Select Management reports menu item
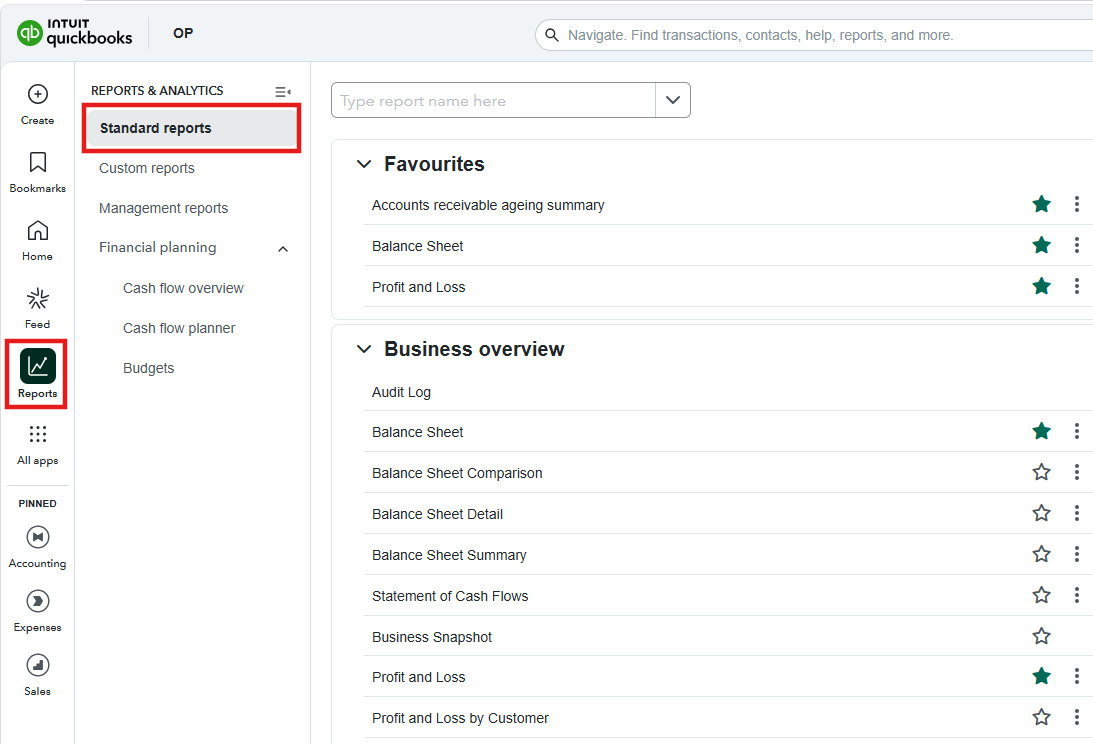This screenshot has height=744, width=1093. [x=163, y=208]
